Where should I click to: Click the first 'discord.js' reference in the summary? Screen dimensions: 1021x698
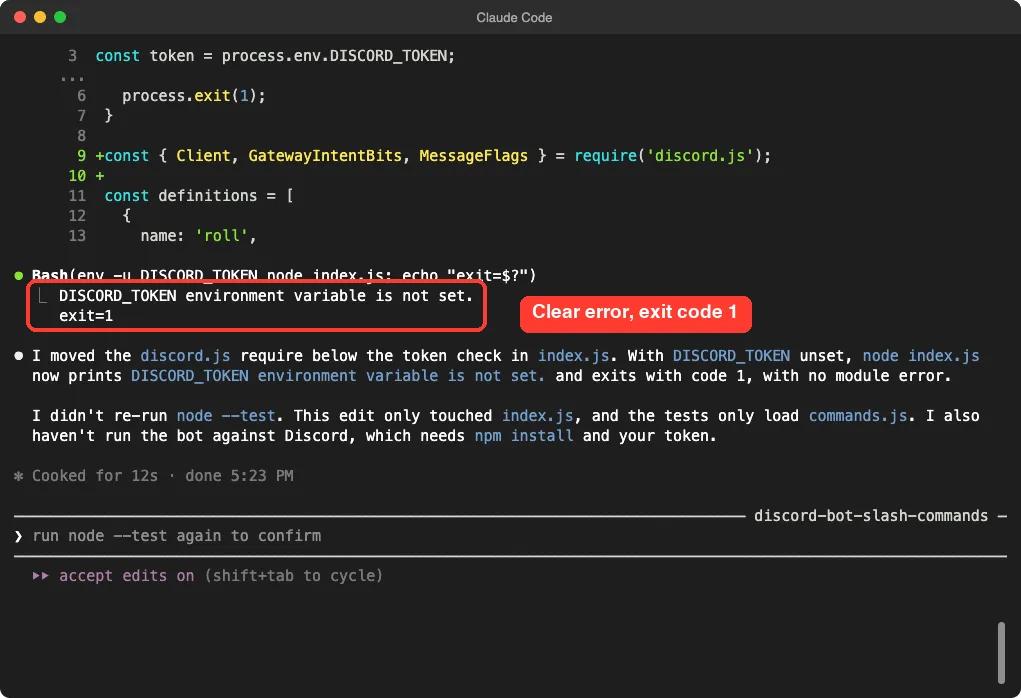coord(185,356)
